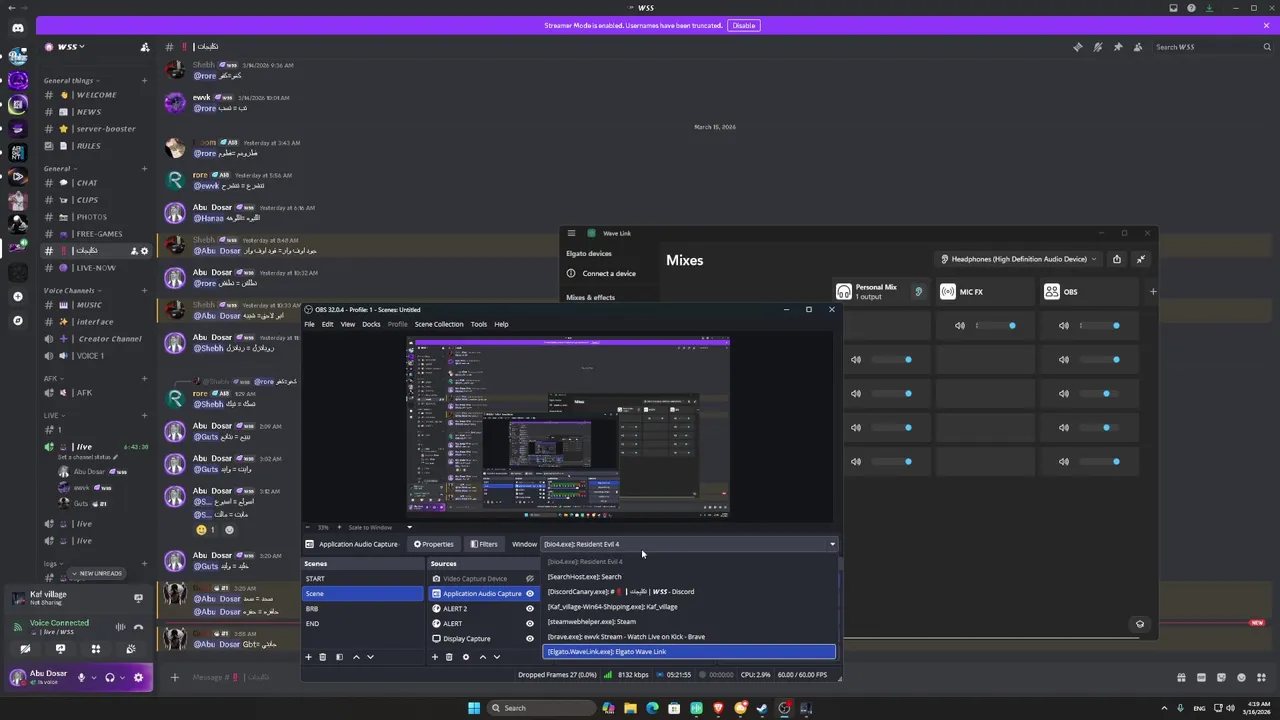
Task: Click the Wave Link share/export icon
Action: (1117, 259)
